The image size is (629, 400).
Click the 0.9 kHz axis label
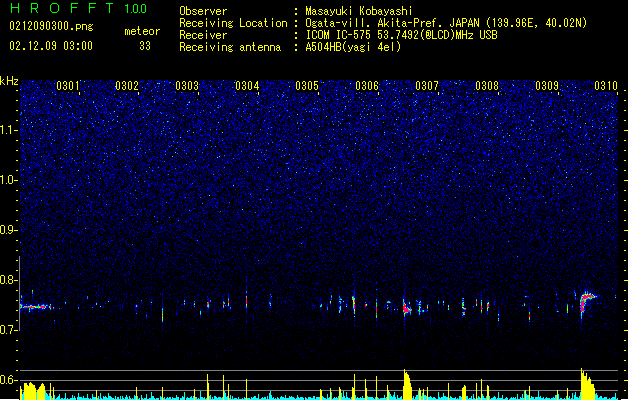[x=9, y=230]
